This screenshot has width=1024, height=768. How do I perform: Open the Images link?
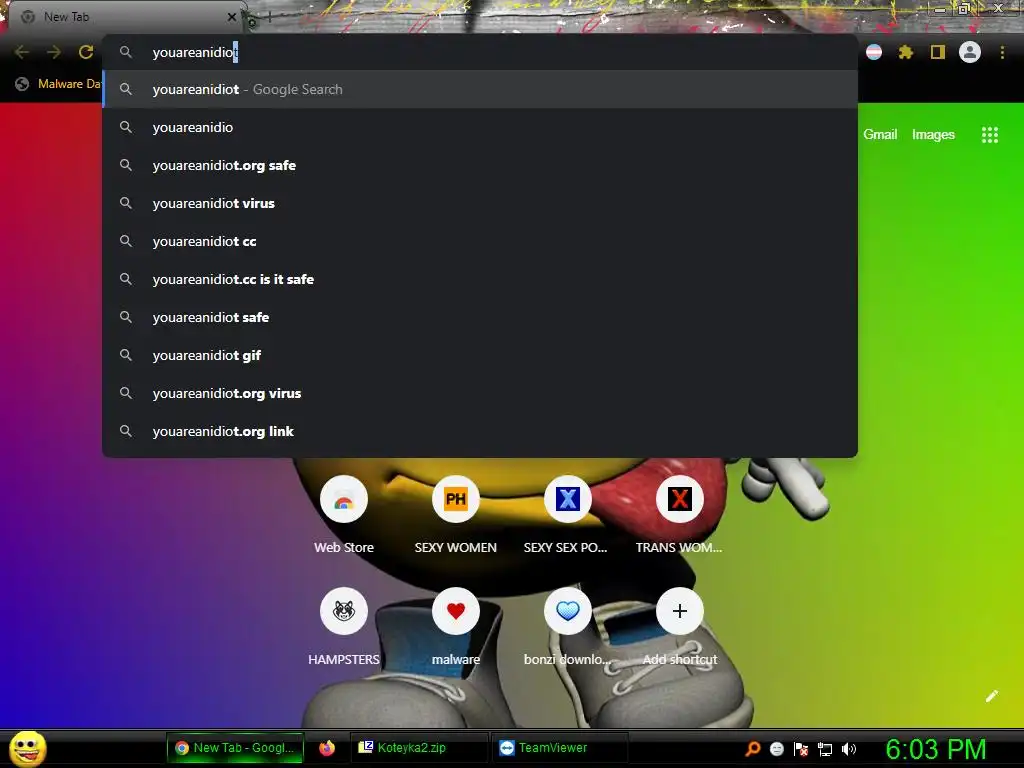point(933,135)
